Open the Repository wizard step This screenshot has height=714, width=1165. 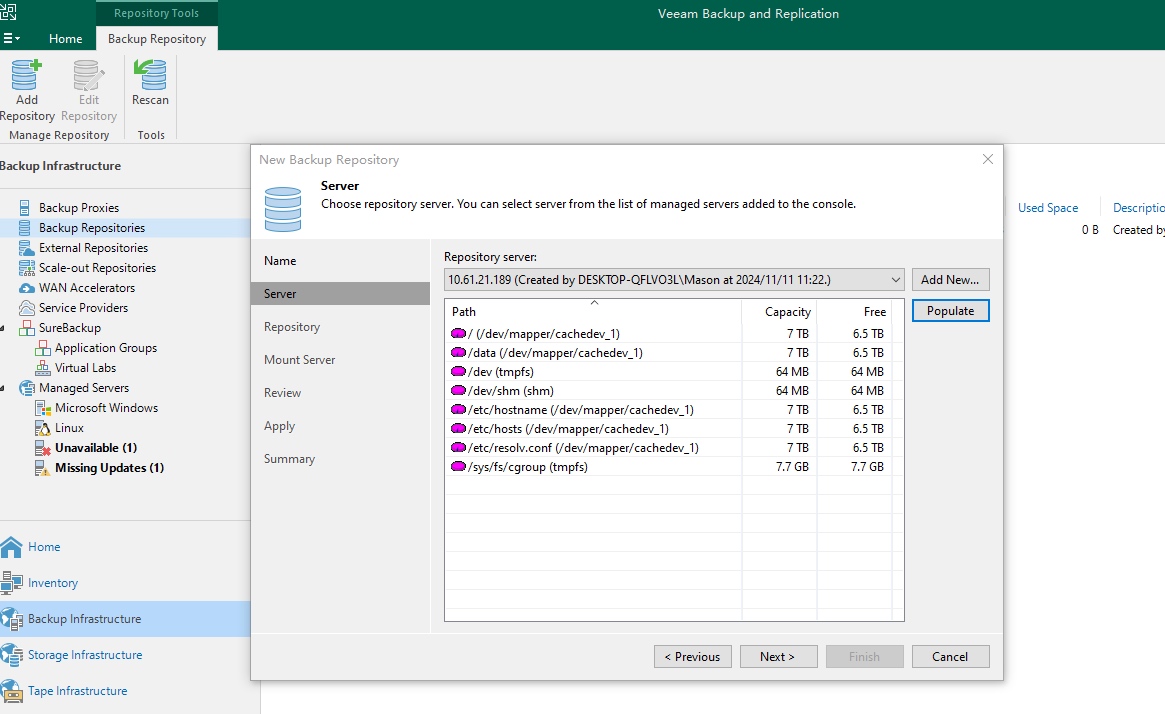coord(292,327)
